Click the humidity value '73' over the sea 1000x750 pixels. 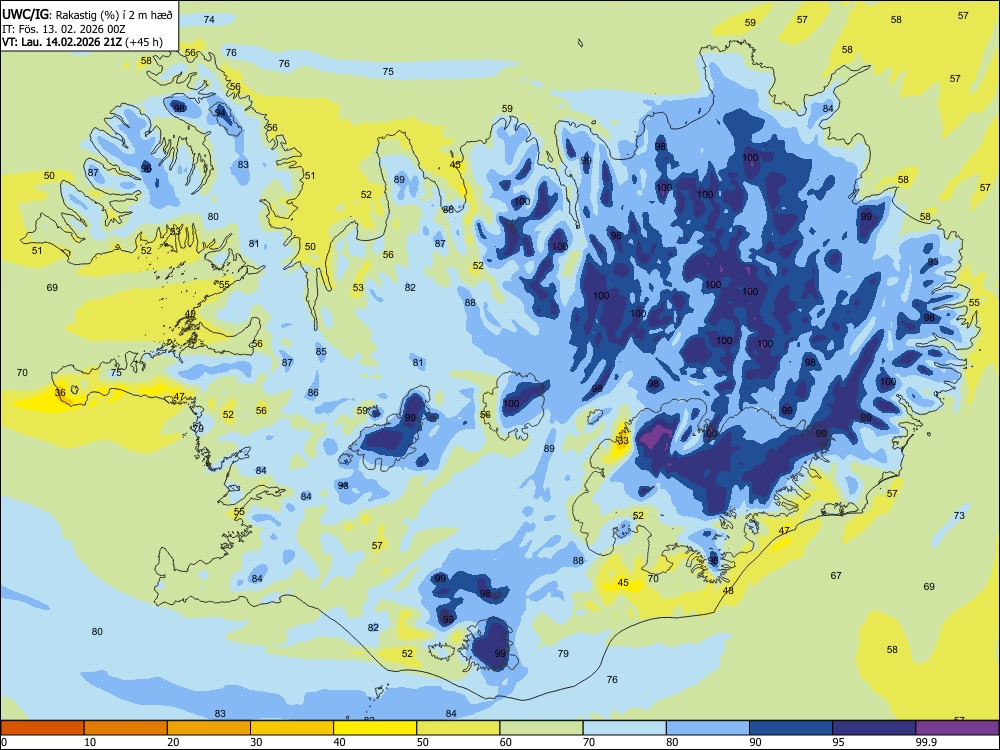pyautogui.click(x=959, y=515)
